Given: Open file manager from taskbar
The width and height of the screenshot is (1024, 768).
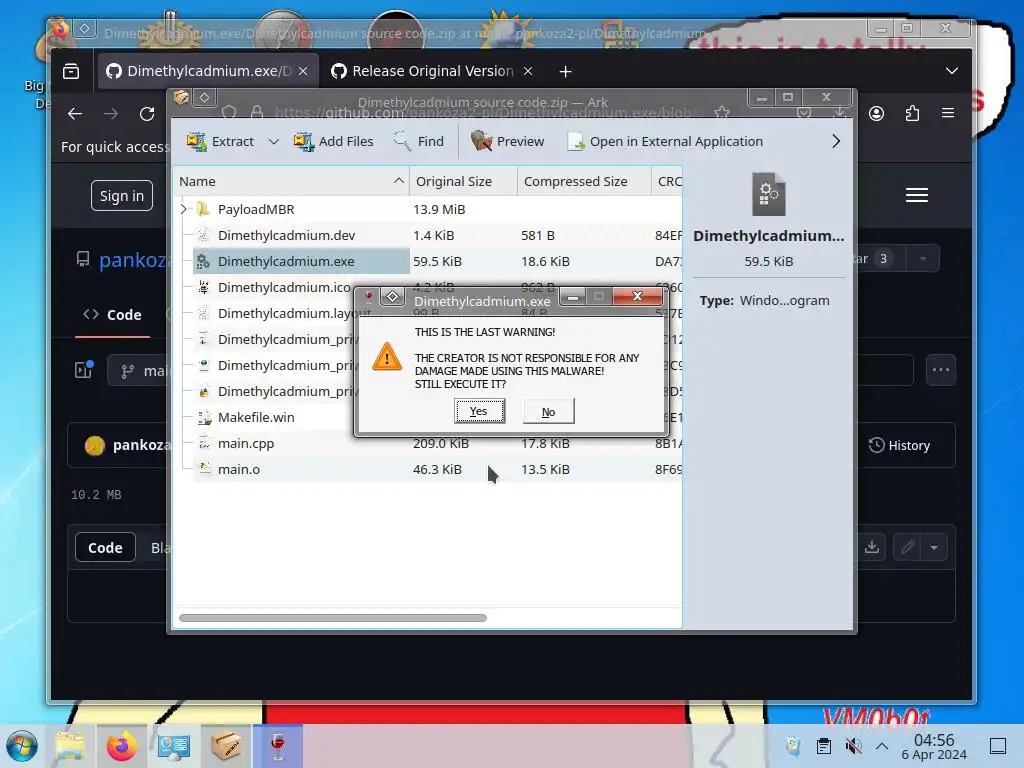Looking at the screenshot, I should (x=70, y=746).
